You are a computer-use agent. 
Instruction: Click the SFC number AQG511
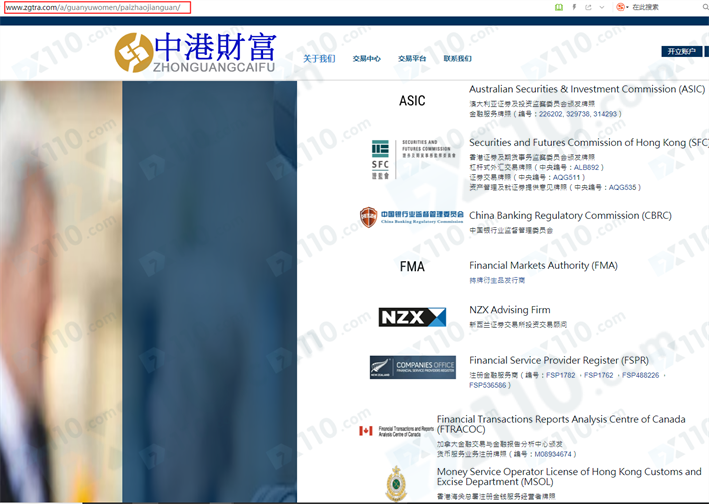click(566, 177)
